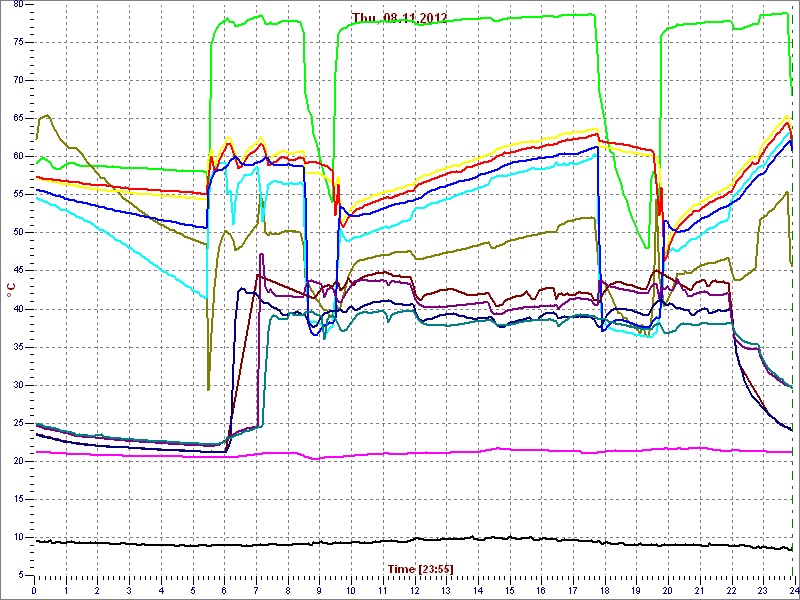Screen dimensions: 800x600
Task: Pick the hour 11 label on time axis
Action: point(382,590)
